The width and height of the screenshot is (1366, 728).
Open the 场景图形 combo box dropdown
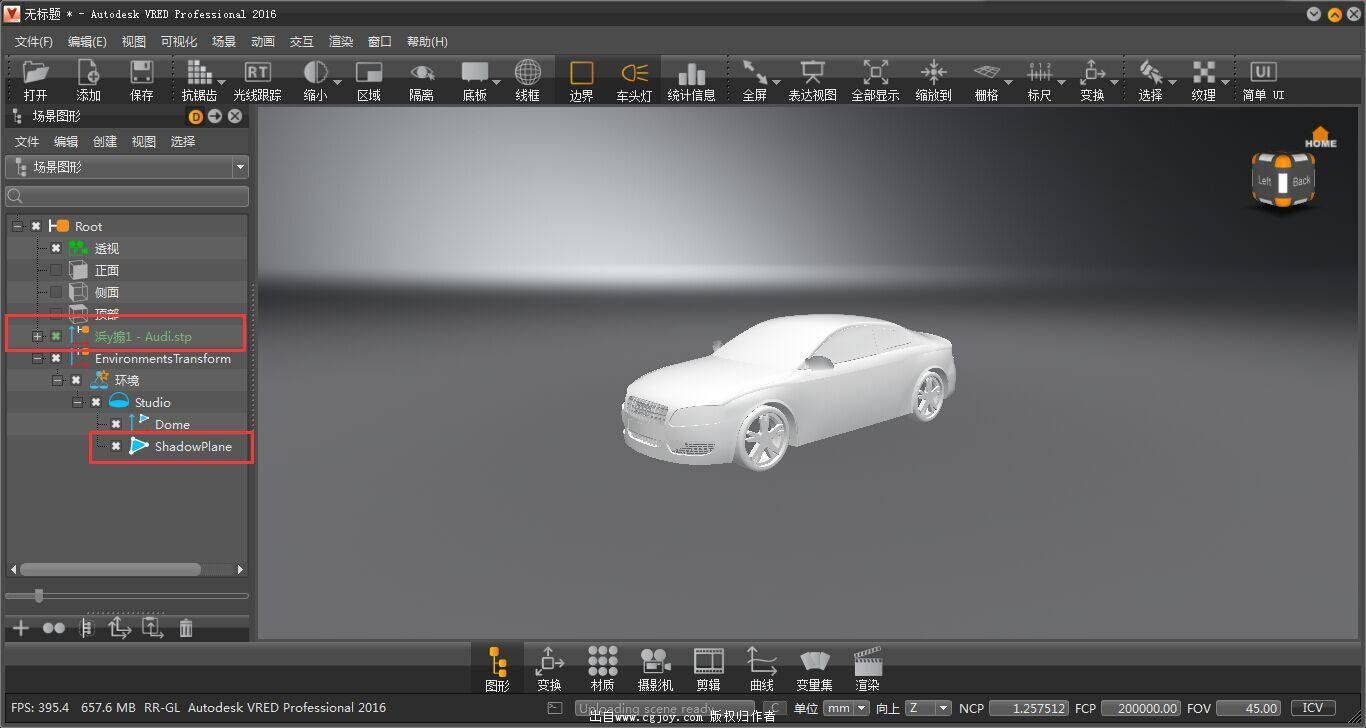[x=127, y=167]
